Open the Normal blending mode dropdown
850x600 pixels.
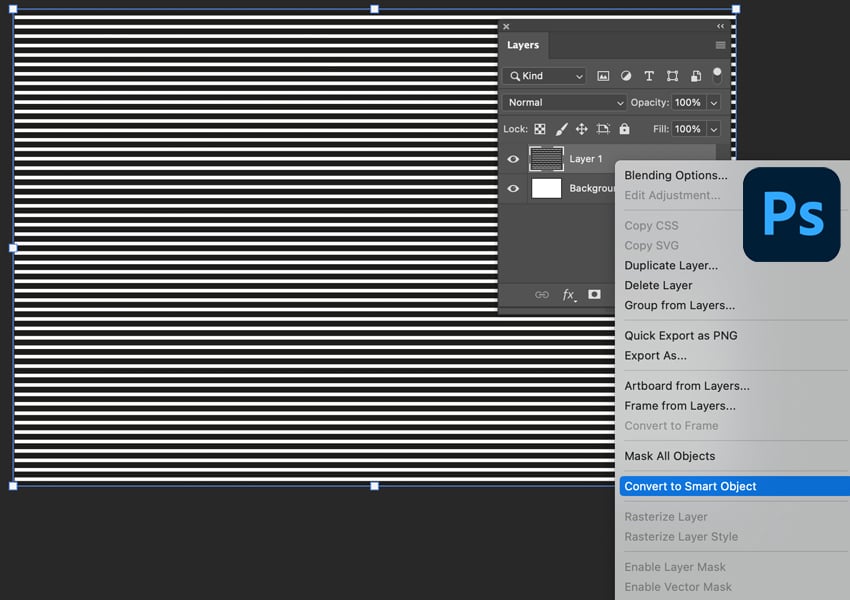click(x=565, y=102)
